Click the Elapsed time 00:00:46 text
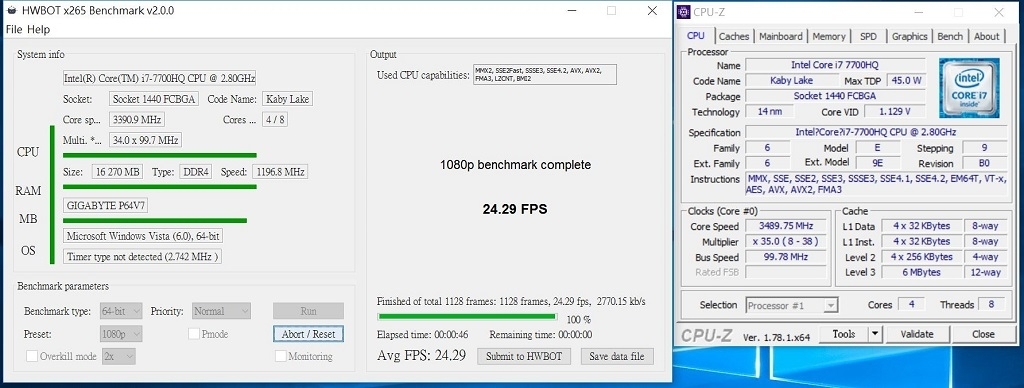 click(x=423, y=334)
